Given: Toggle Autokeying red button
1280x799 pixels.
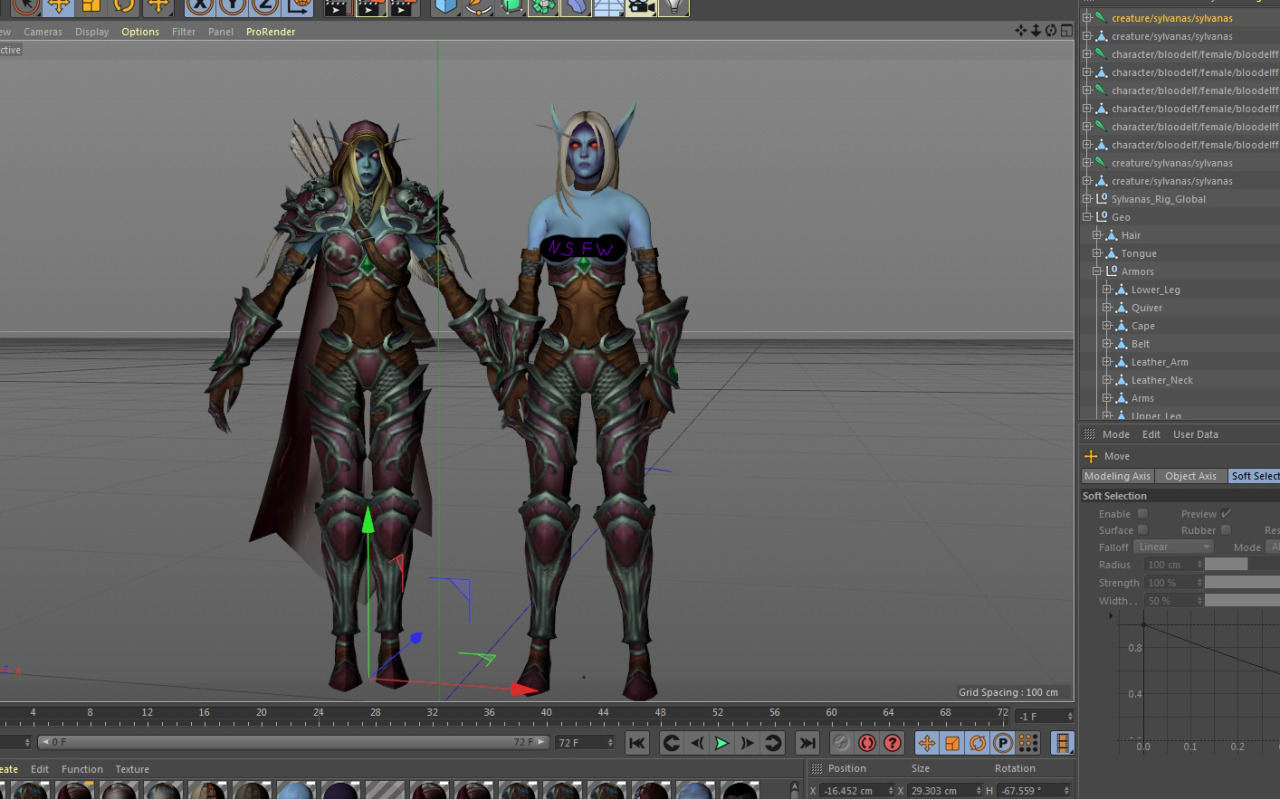Looking at the screenshot, I should pyautogui.click(x=867, y=743).
